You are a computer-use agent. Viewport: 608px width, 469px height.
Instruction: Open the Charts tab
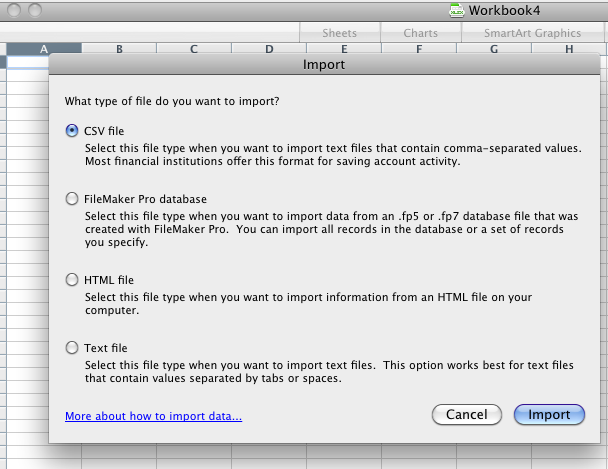421,33
